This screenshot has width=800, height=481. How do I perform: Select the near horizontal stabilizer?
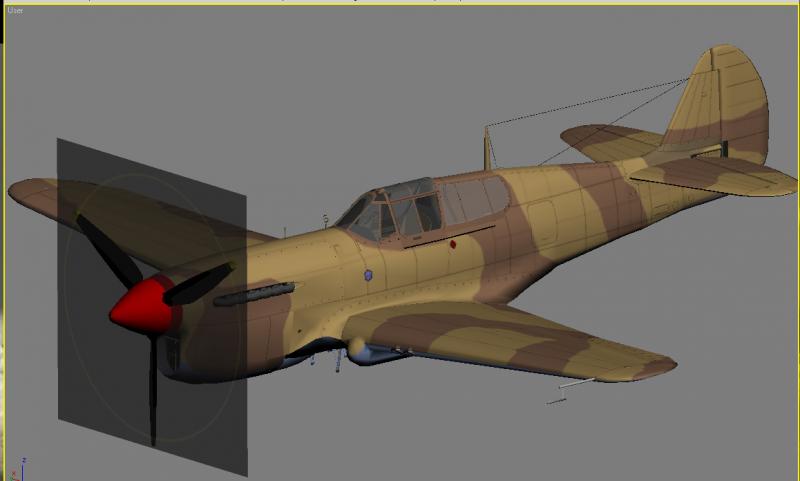[712, 176]
